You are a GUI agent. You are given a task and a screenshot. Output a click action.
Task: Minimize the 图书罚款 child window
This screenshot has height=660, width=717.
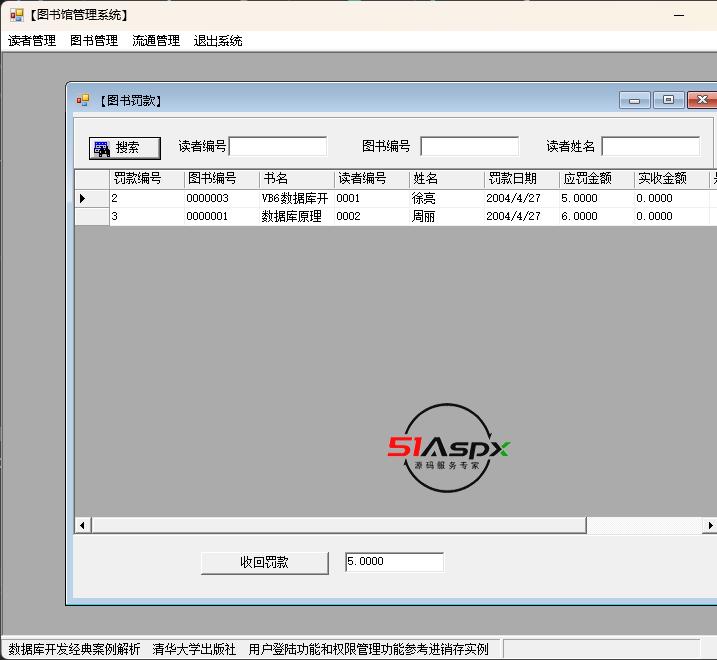point(634,100)
